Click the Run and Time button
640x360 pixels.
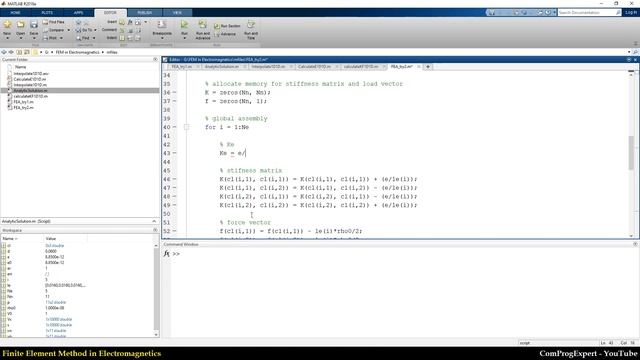(x=251, y=30)
